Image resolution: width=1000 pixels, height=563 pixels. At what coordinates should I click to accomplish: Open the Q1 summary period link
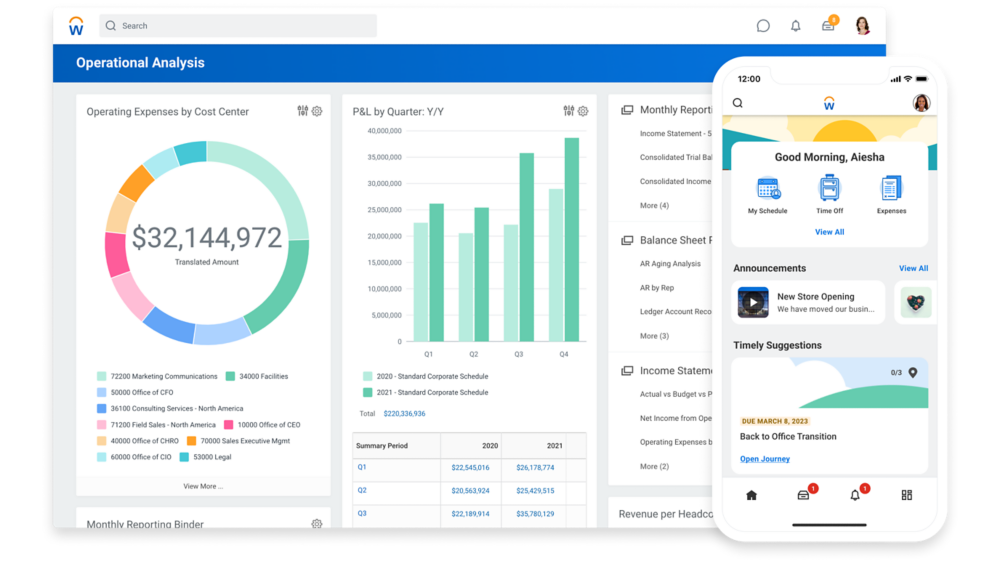pos(362,467)
